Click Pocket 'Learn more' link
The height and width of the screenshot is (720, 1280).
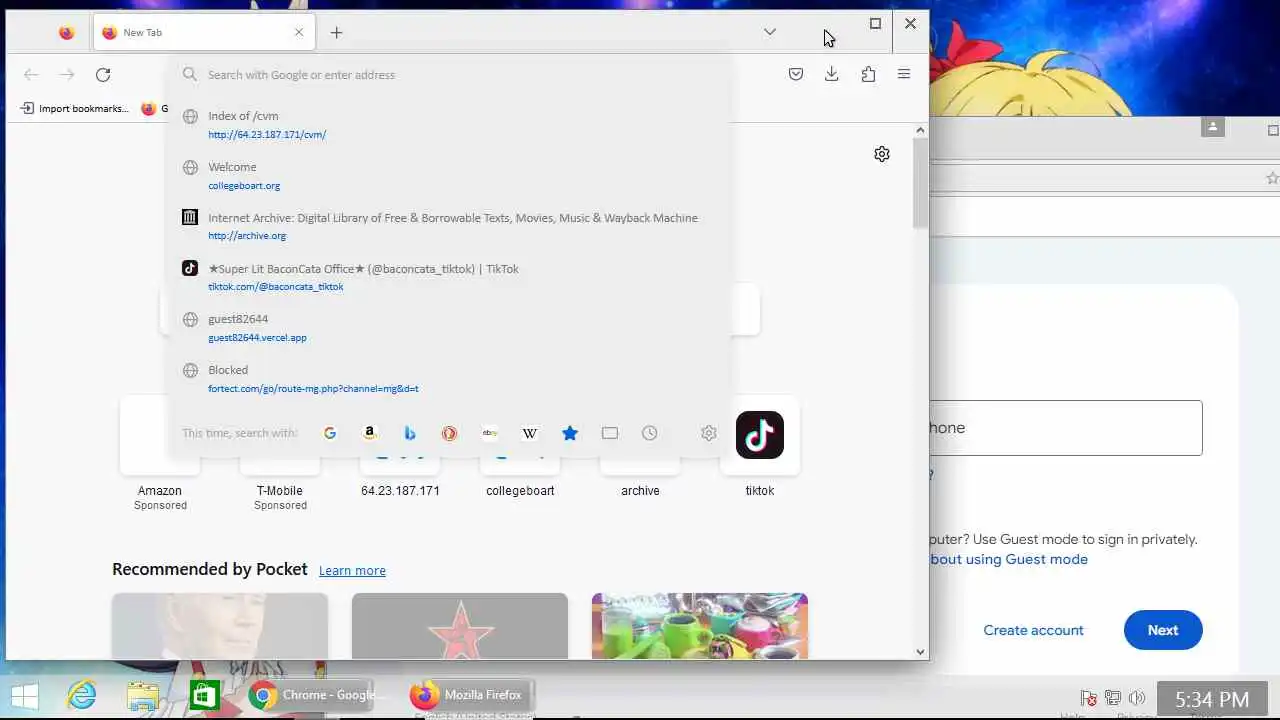click(352, 571)
